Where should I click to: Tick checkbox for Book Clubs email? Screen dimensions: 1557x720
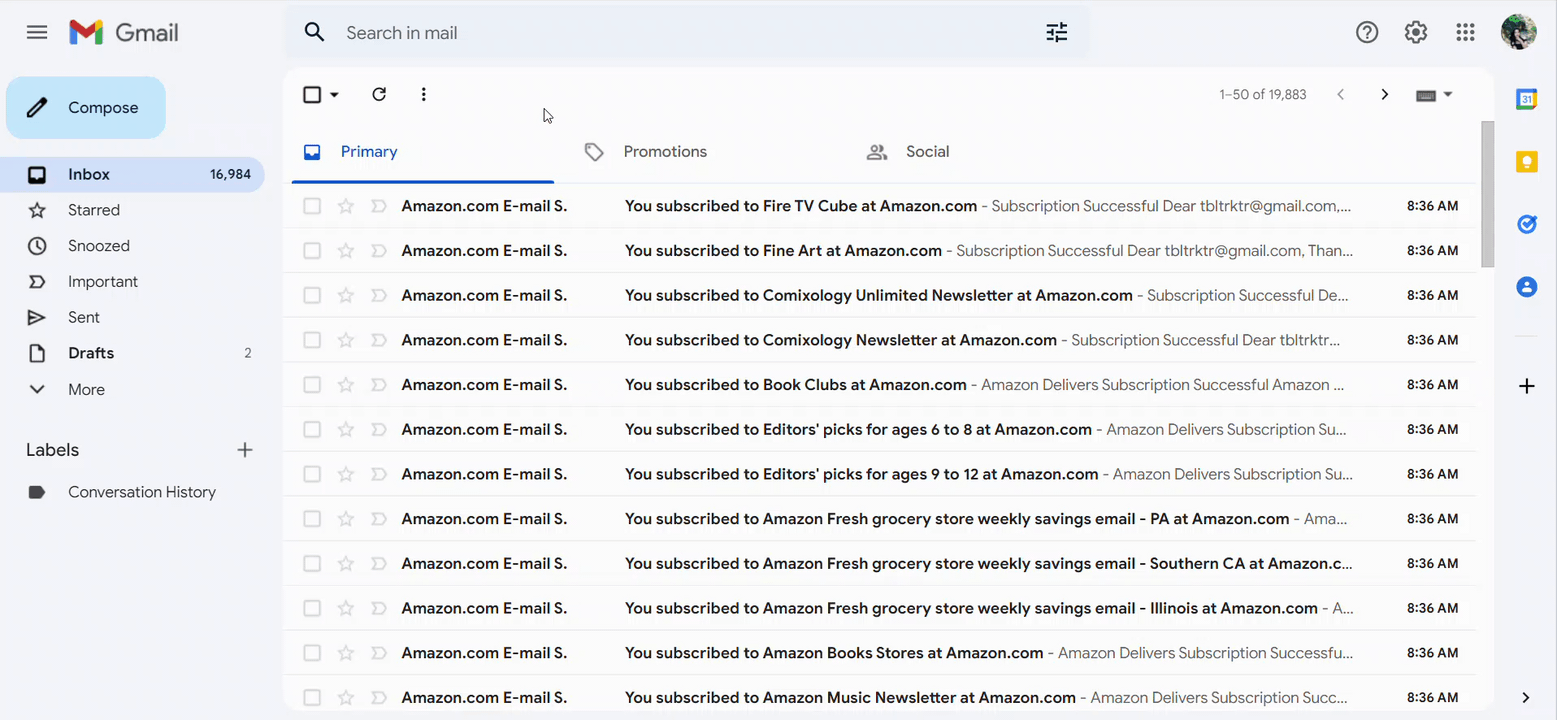click(312, 385)
